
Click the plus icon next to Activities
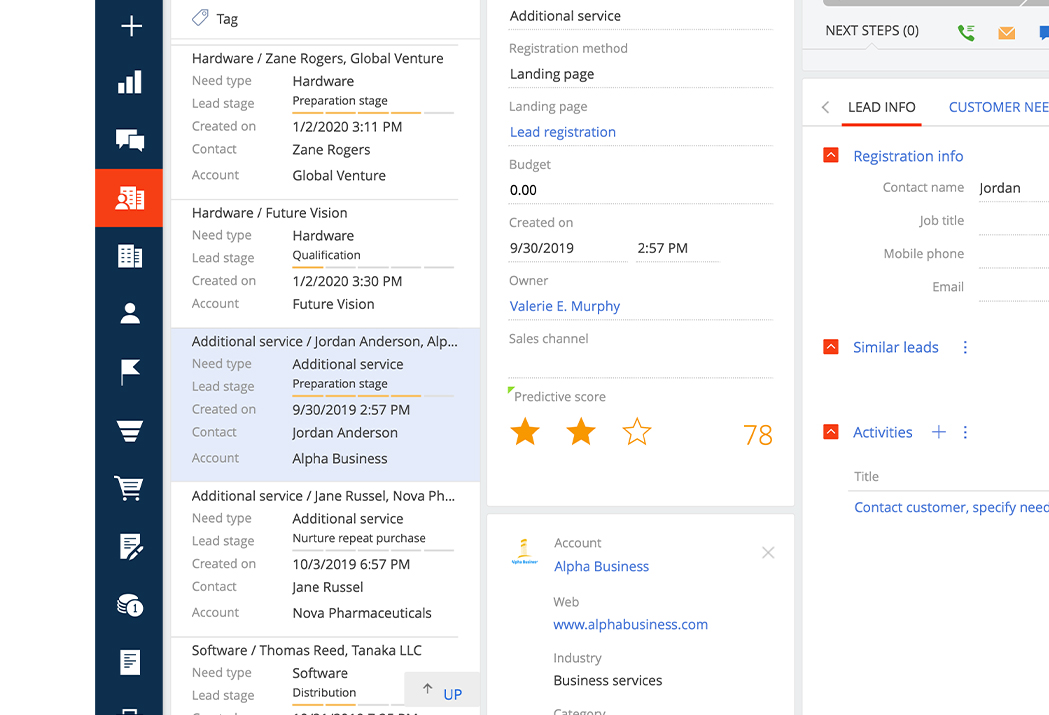tap(938, 432)
